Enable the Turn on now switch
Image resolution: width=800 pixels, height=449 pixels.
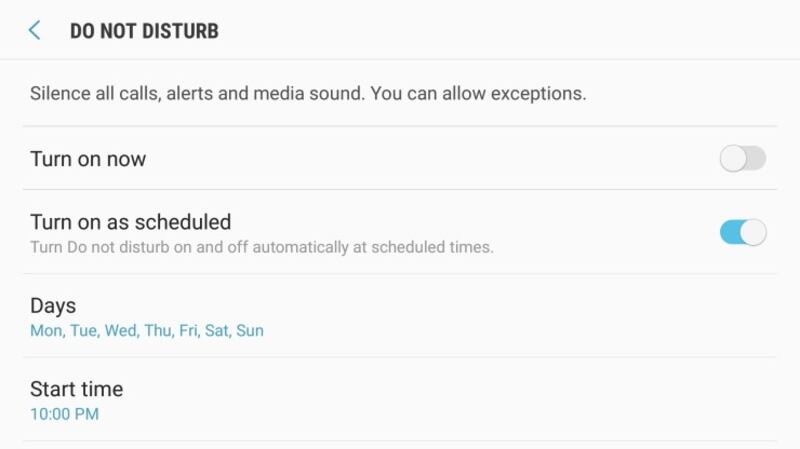[x=742, y=158]
